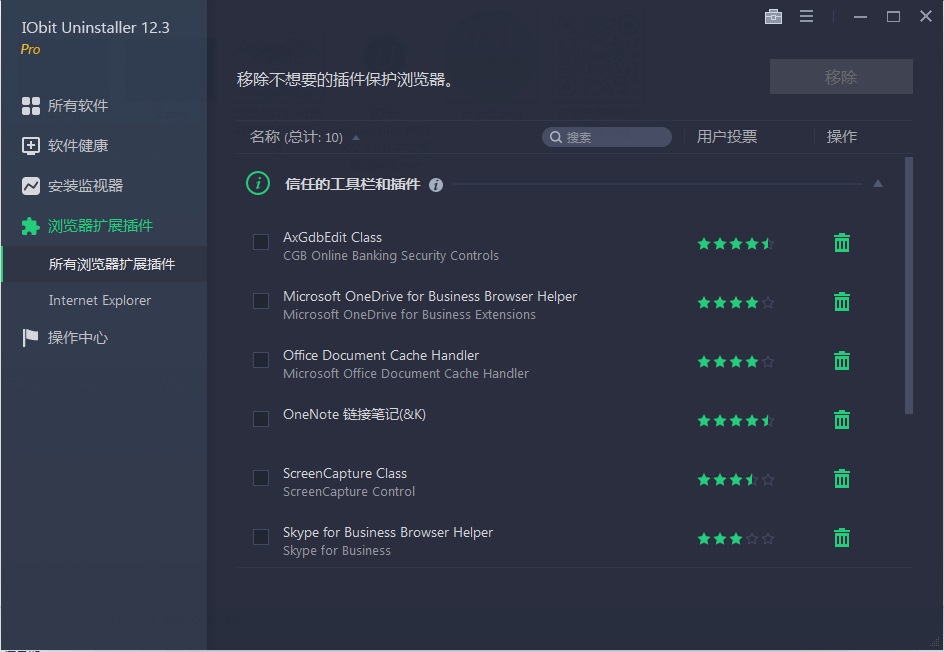Screen dimensions: 944x652
Task: Open 安装监视器 in the sidebar
Action: coord(85,186)
